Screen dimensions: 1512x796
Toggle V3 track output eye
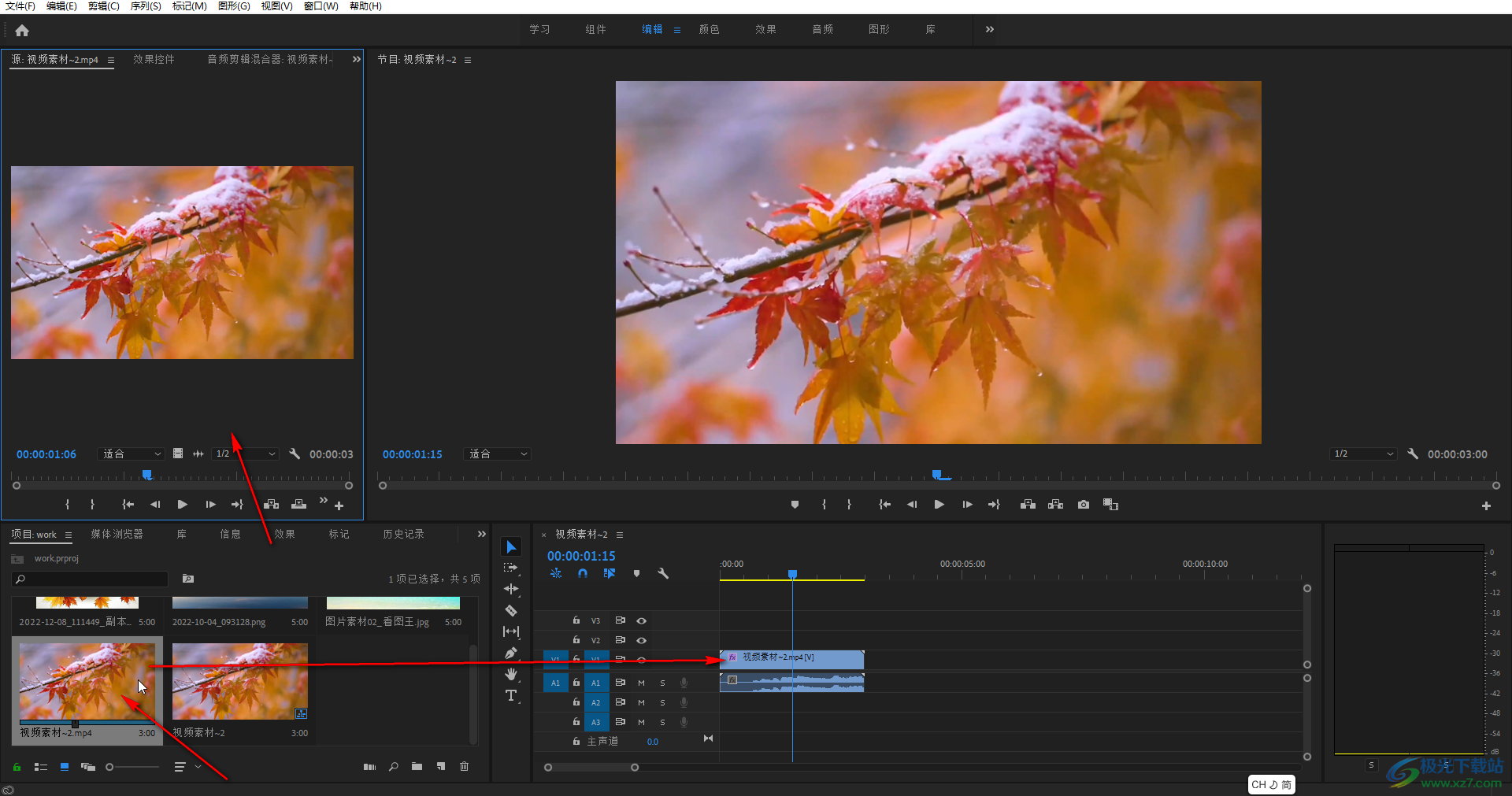coord(642,621)
